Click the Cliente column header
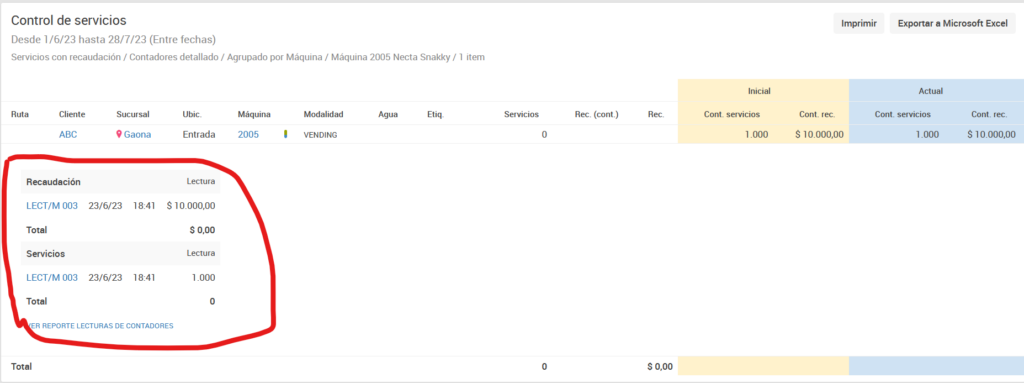This screenshot has width=1024, height=383. click(72, 114)
